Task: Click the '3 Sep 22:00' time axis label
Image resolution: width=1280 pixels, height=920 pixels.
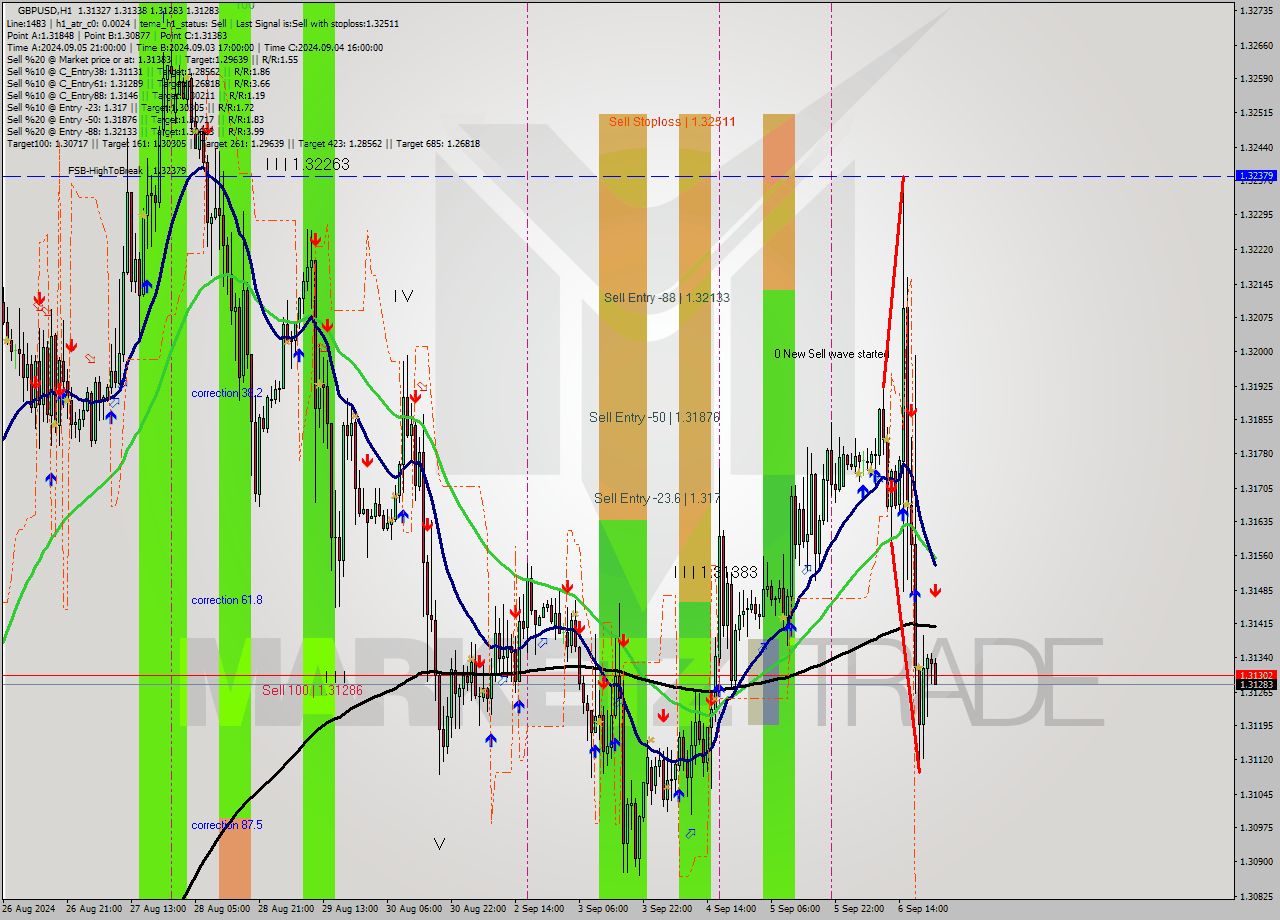Action: (x=668, y=909)
